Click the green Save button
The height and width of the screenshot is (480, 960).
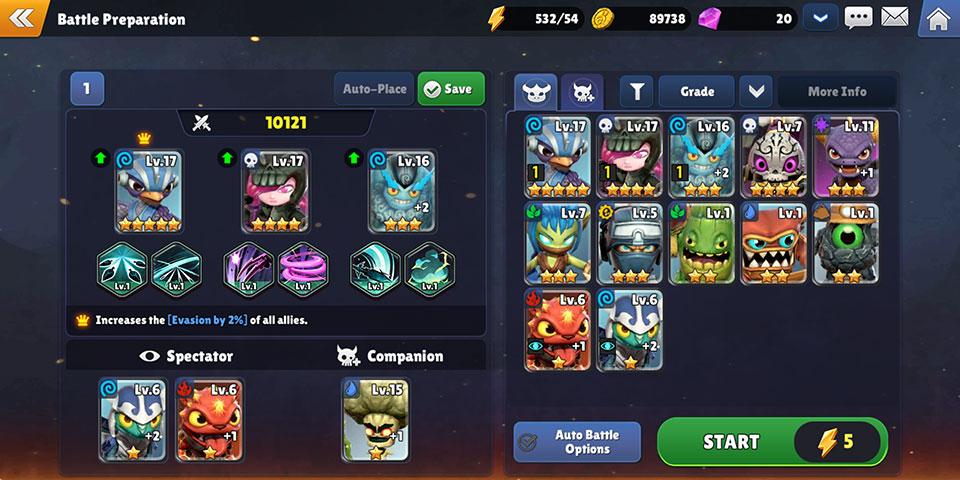point(451,89)
